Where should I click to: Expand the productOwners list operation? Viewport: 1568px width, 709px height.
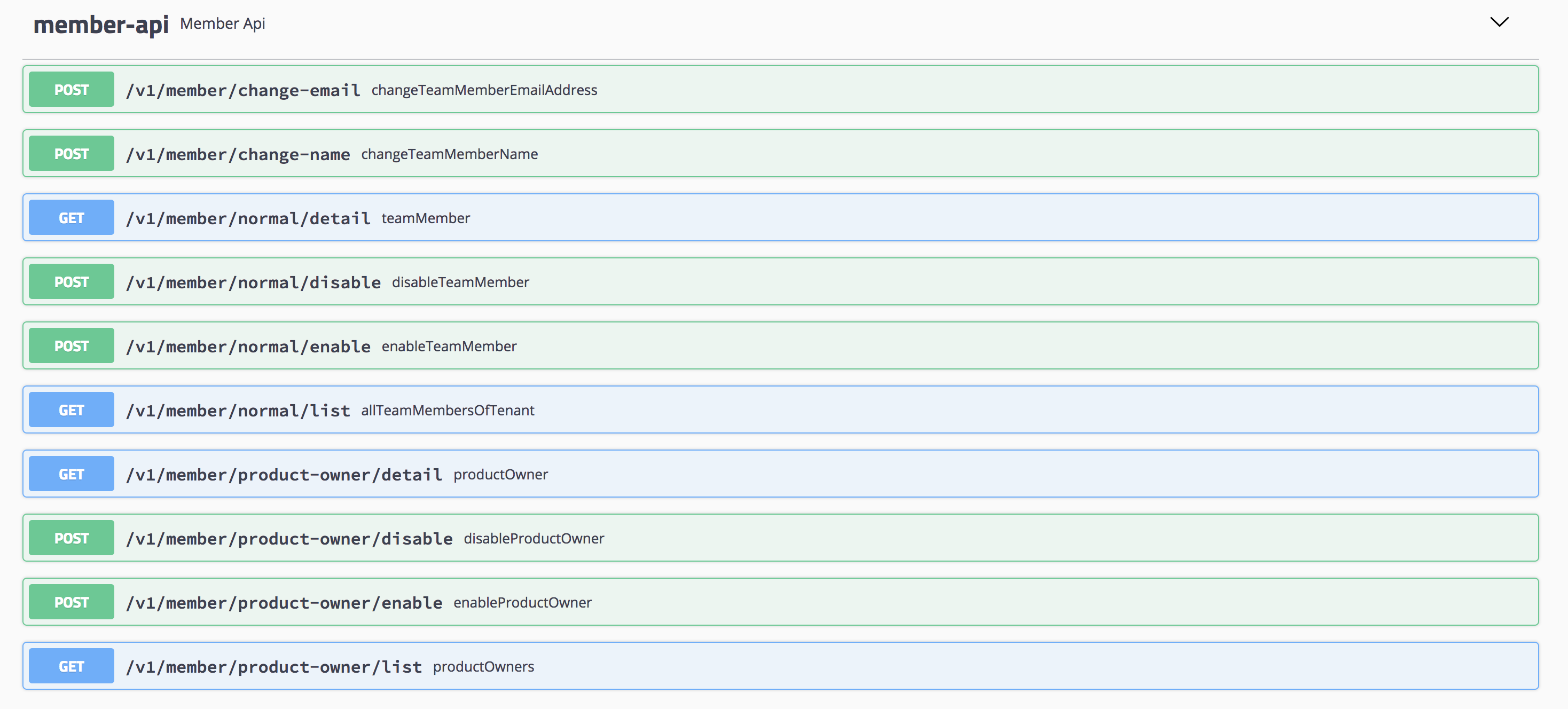tap(483, 666)
